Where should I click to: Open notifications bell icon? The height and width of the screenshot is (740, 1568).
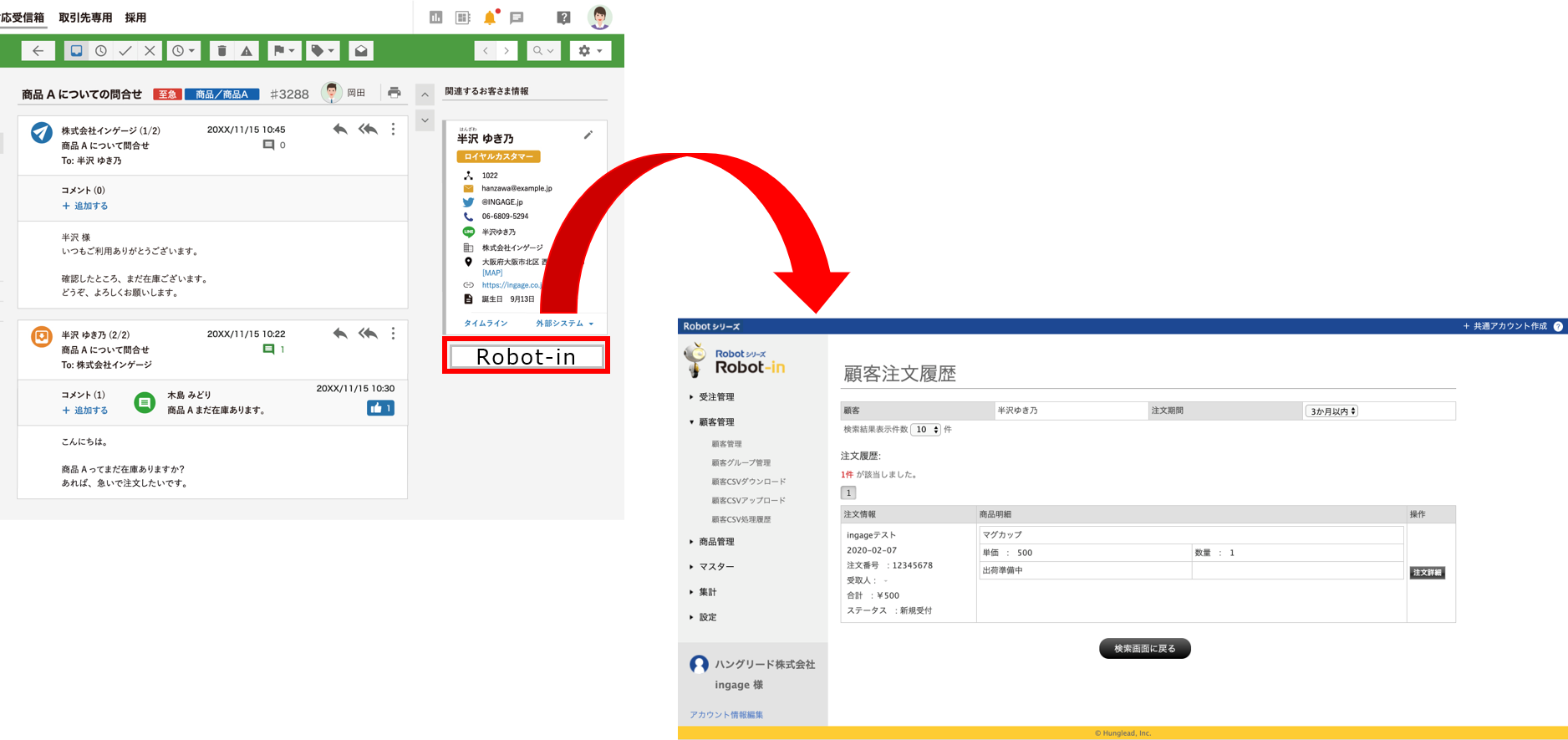491,18
